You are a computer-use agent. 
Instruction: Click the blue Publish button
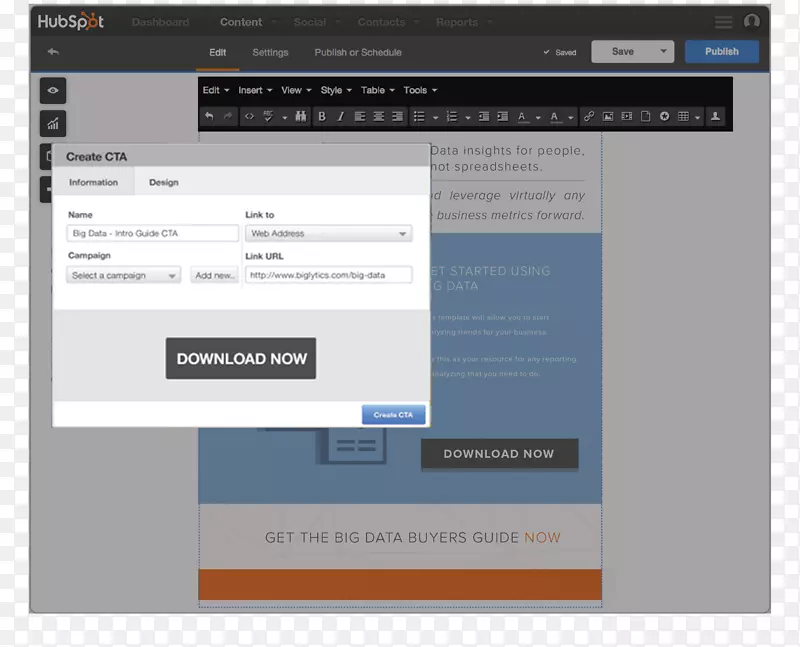pyautogui.click(x=721, y=52)
